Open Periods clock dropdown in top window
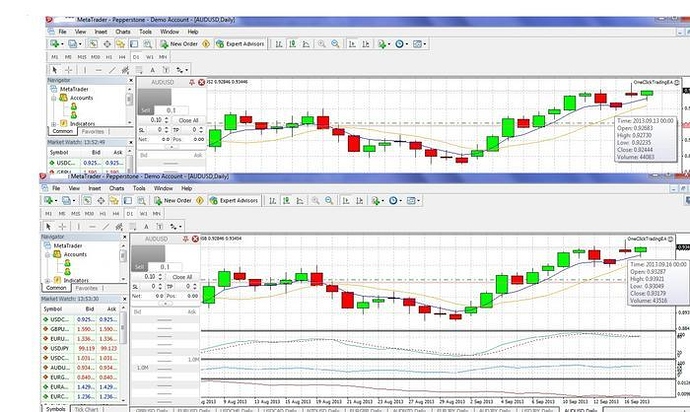This screenshot has width=690, height=412. click(407, 44)
